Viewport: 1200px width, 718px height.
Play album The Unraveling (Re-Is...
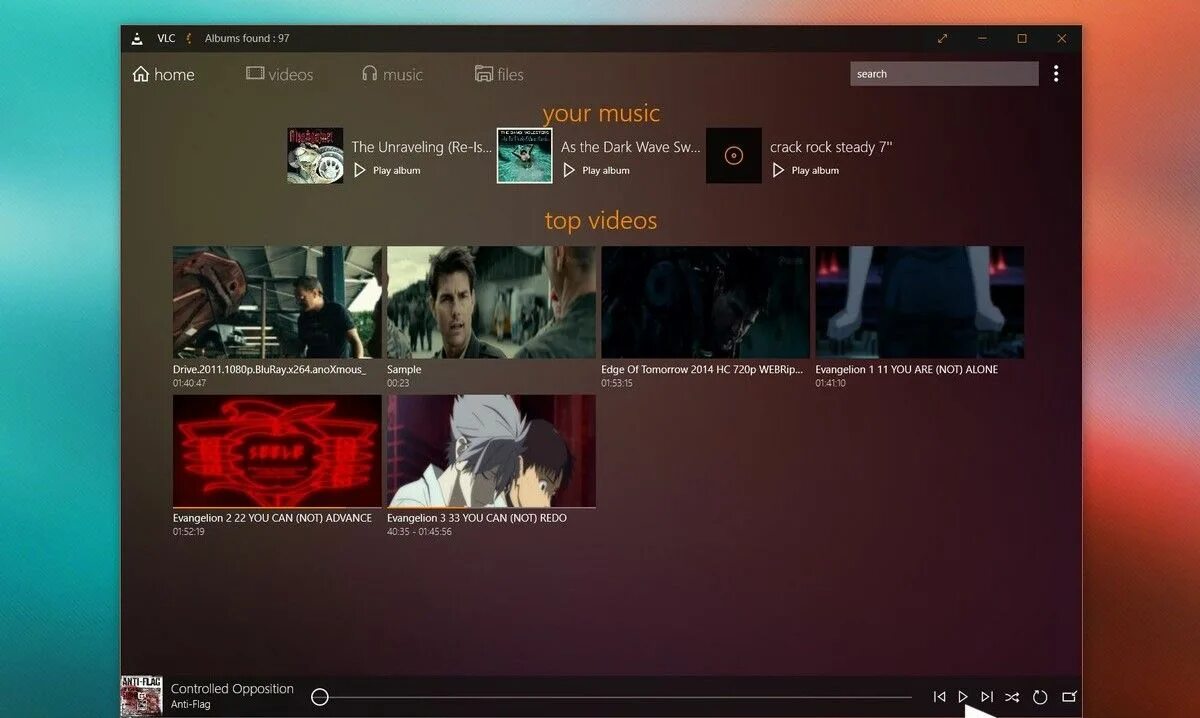pos(387,171)
